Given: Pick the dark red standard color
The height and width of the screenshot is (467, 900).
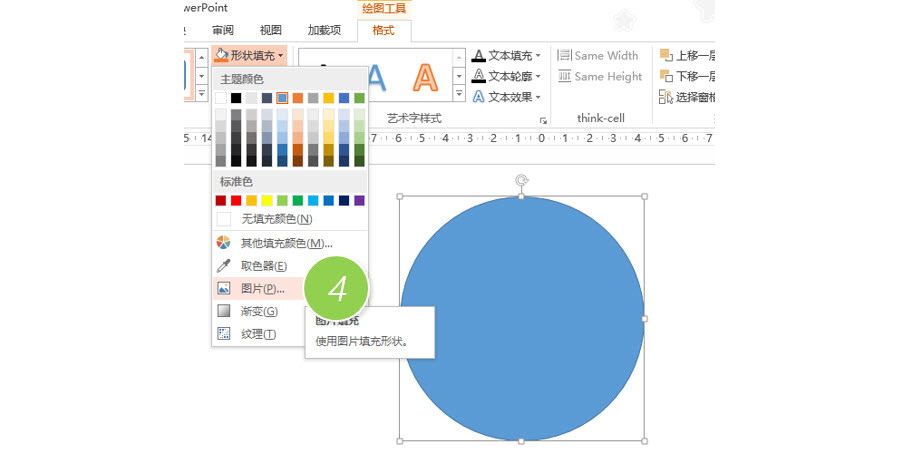Looking at the screenshot, I should 221,200.
